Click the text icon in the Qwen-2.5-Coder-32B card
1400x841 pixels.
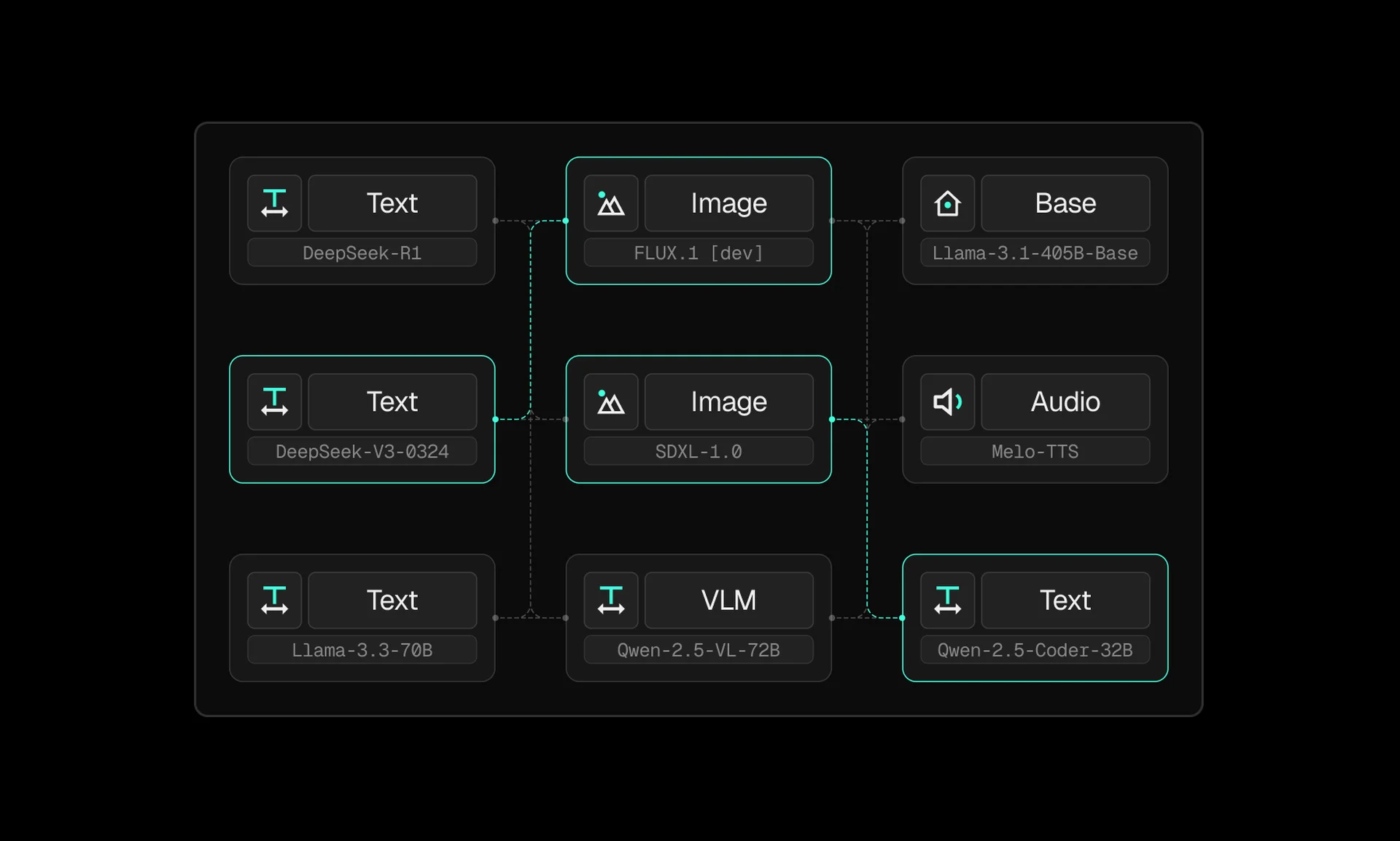tap(947, 601)
